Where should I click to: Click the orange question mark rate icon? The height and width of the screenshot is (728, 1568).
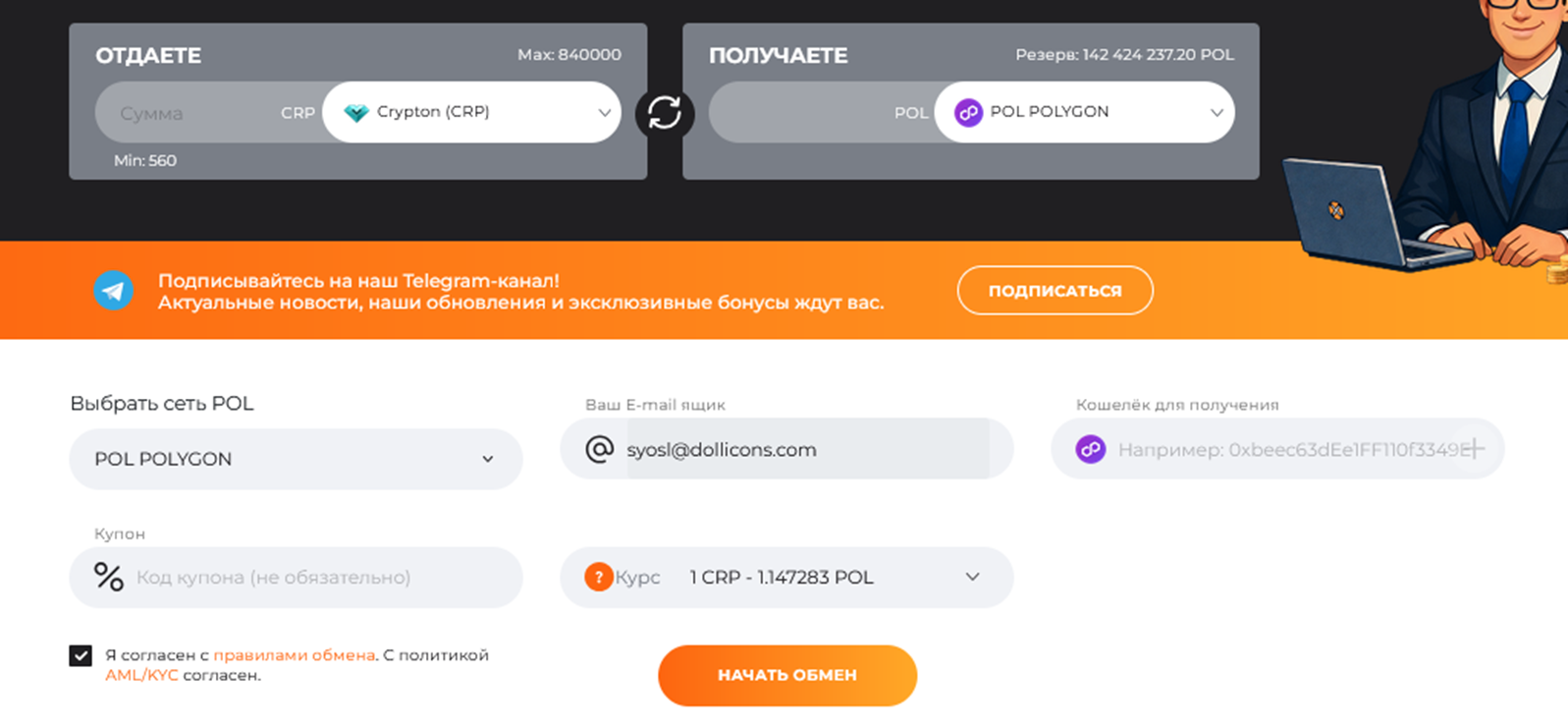coord(598,577)
